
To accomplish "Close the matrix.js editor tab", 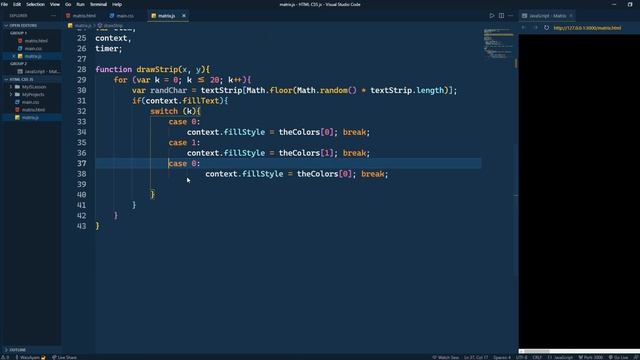I will click(184, 16).
